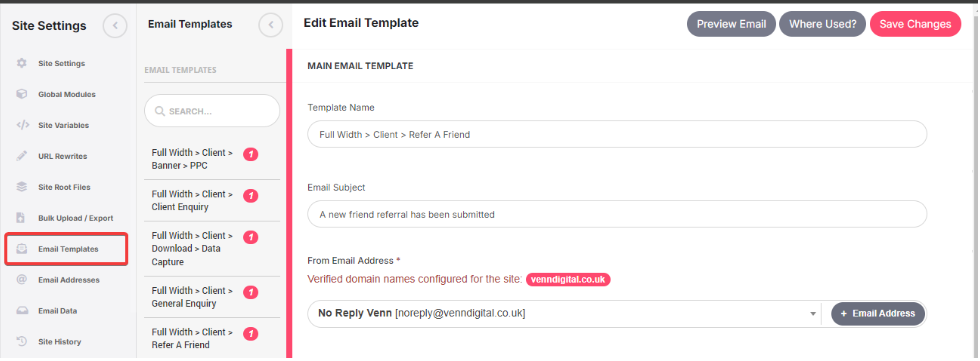Click the Site History clock icon
980x361 pixels.
[22, 342]
